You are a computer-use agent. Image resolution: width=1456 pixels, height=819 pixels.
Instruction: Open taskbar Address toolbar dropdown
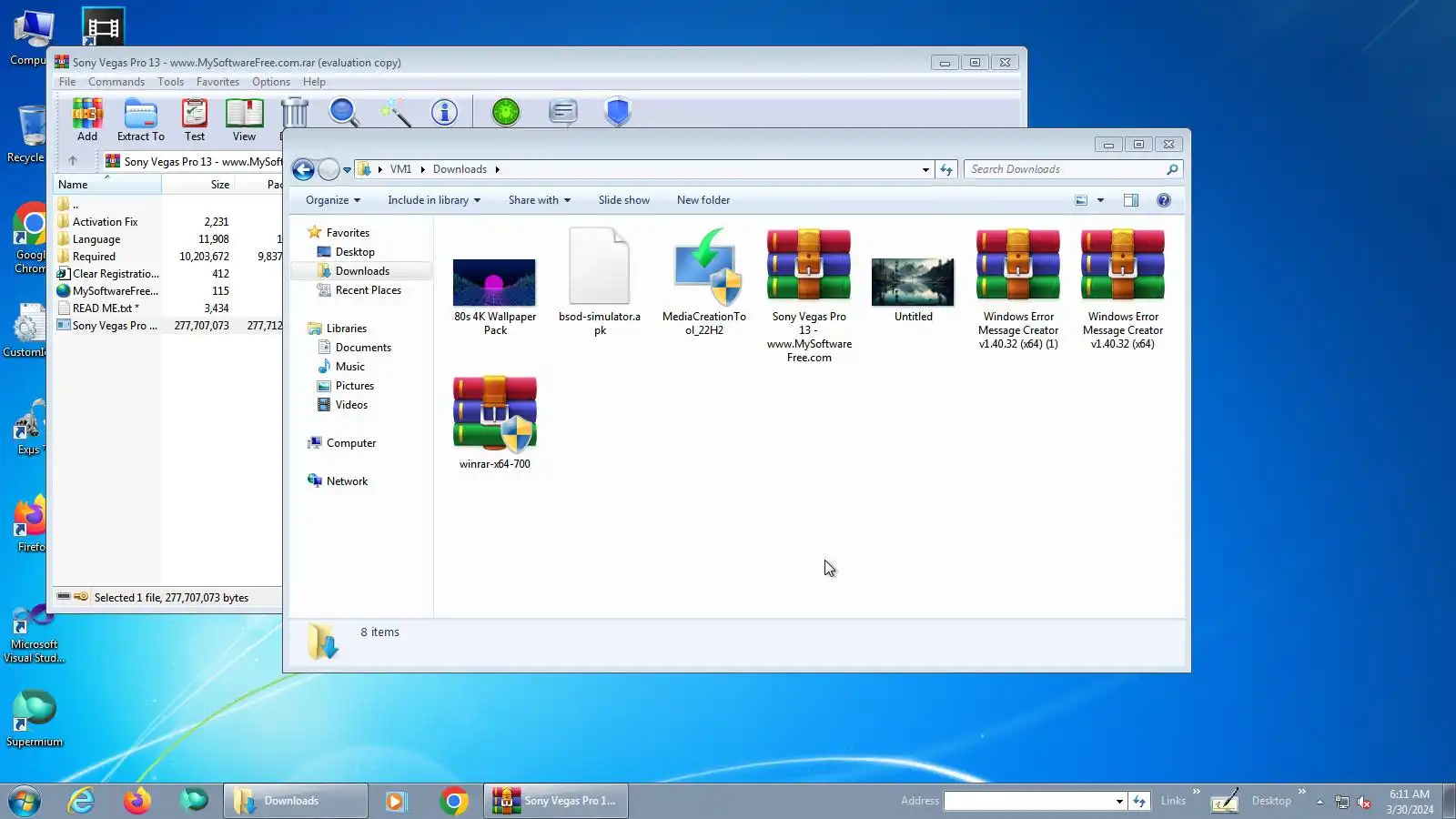tap(1119, 802)
